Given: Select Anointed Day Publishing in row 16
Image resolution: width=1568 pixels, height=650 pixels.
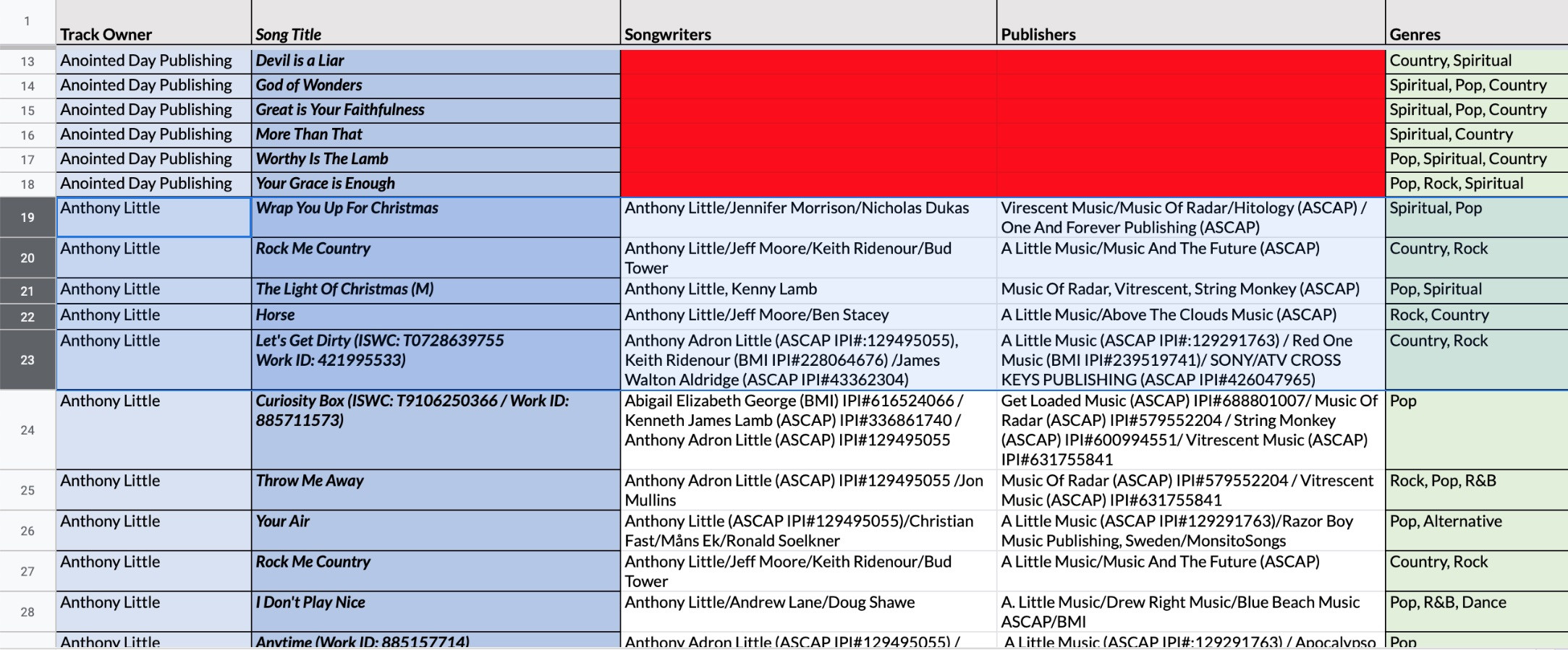Looking at the screenshot, I should point(153,135).
